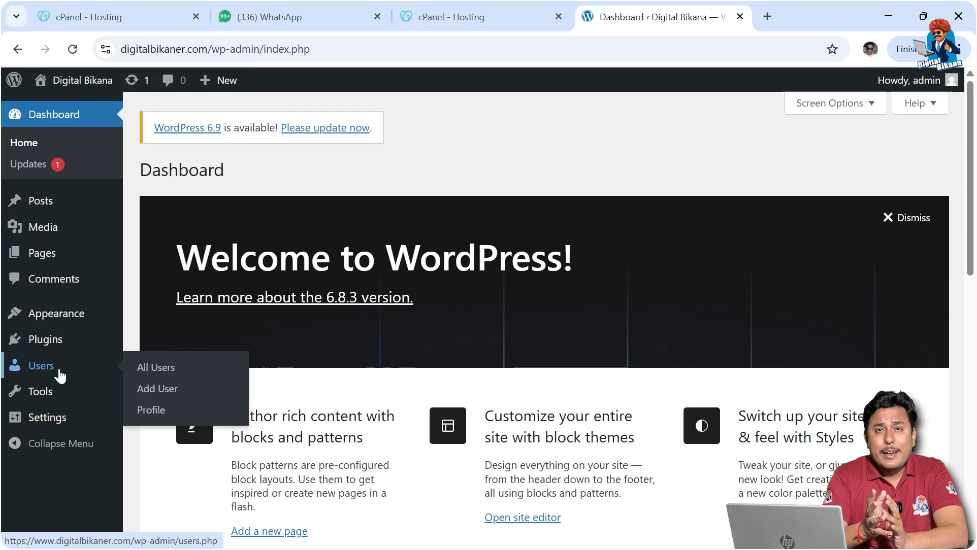The image size is (977, 550).
Task: Click the updates refresh icon in admin bar
Action: pyautogui.click(x=131, y=80)
